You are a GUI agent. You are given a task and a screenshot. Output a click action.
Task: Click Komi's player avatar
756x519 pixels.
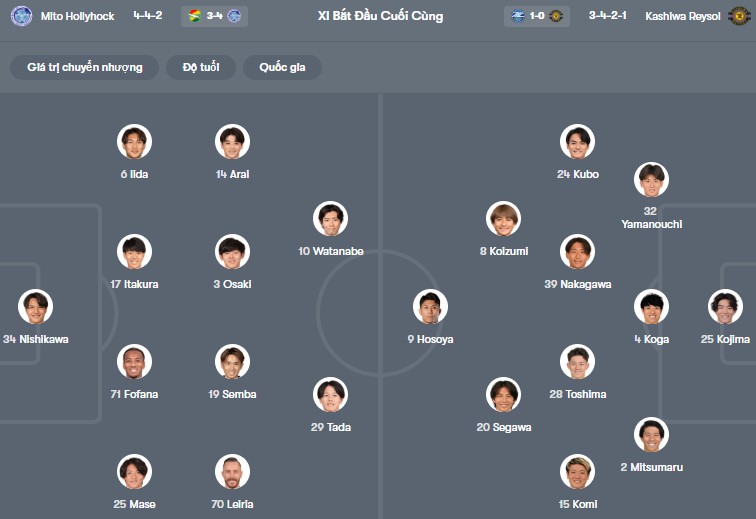pyautogui.click(x=577, y=472)
